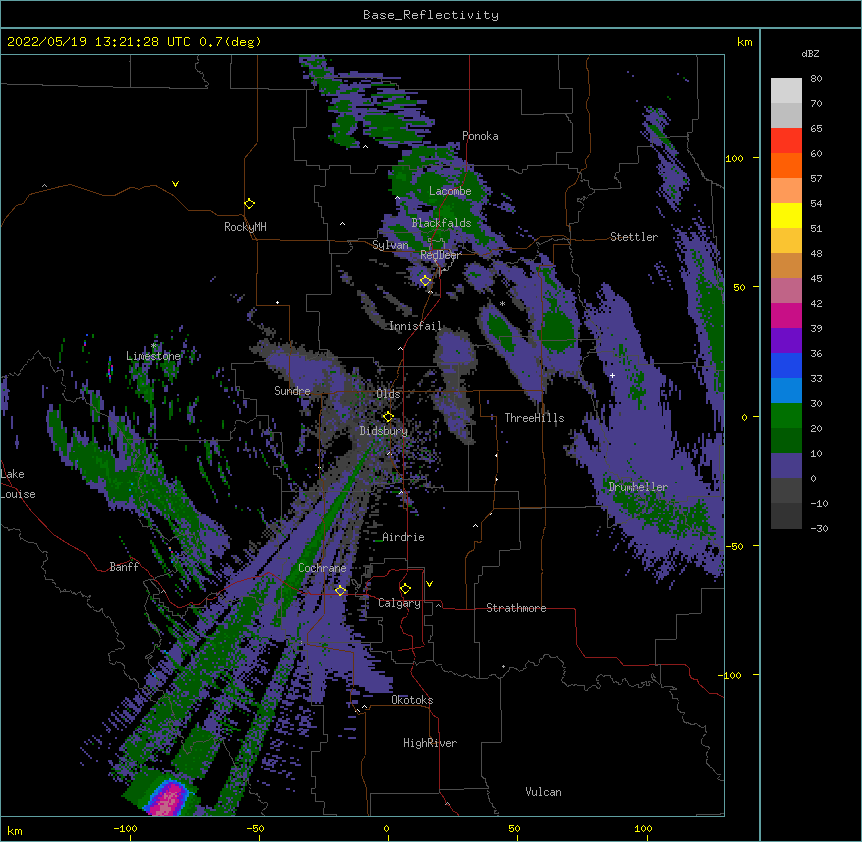Click the Calgary city label

click(399, 603)
